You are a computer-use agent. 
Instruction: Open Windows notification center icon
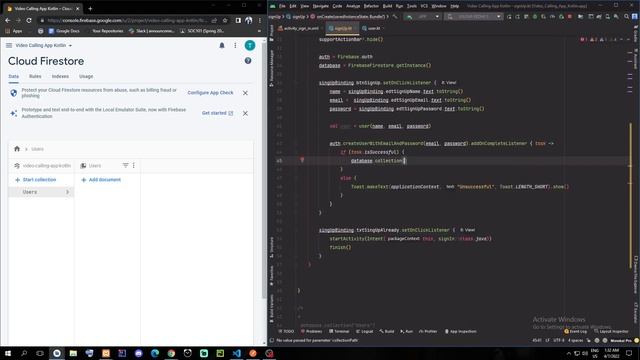[629, 353]
